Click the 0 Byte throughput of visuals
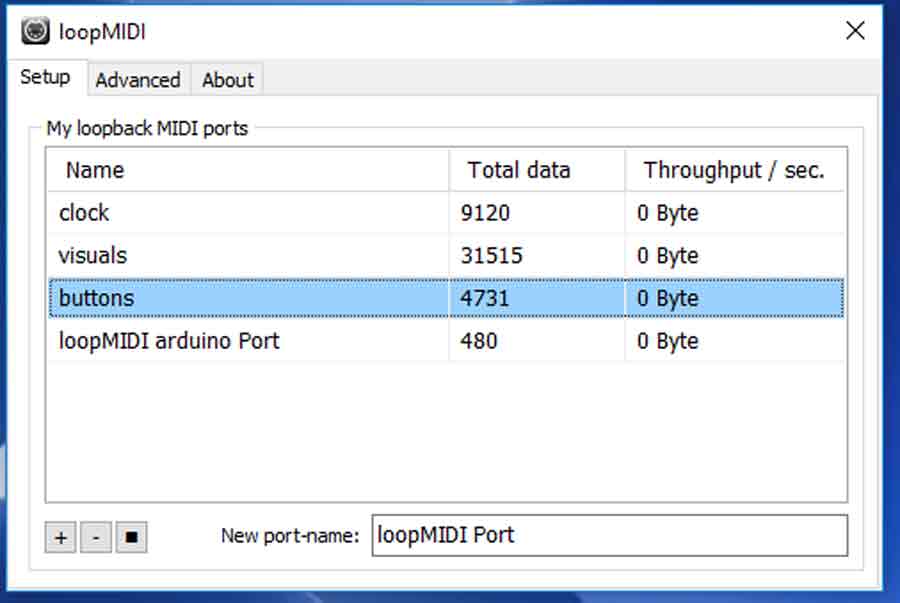The width and height of the screenshot is (900, 603). point(668,255)
